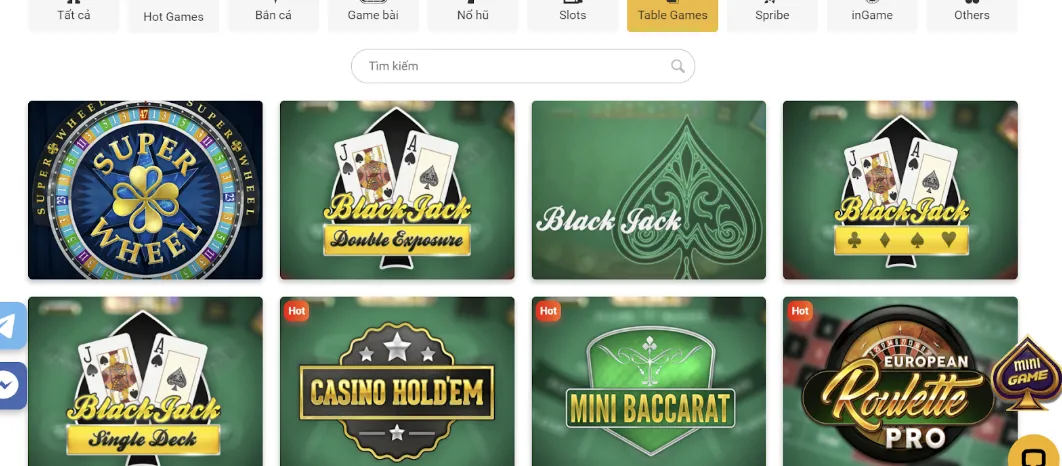Select the Slots category tab
This screenshot has width=1062, height=466.
pos(572,15)
